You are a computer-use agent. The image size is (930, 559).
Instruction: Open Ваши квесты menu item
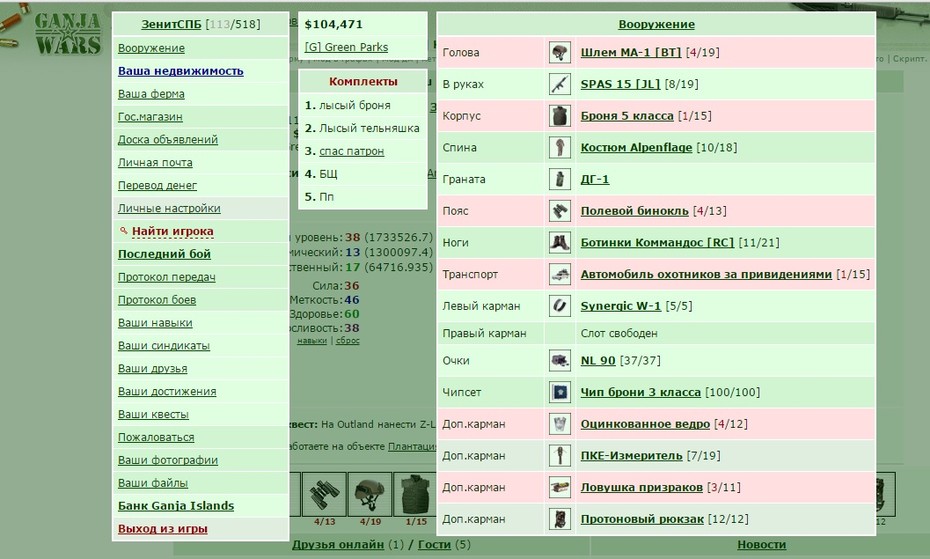coord(153,414)
